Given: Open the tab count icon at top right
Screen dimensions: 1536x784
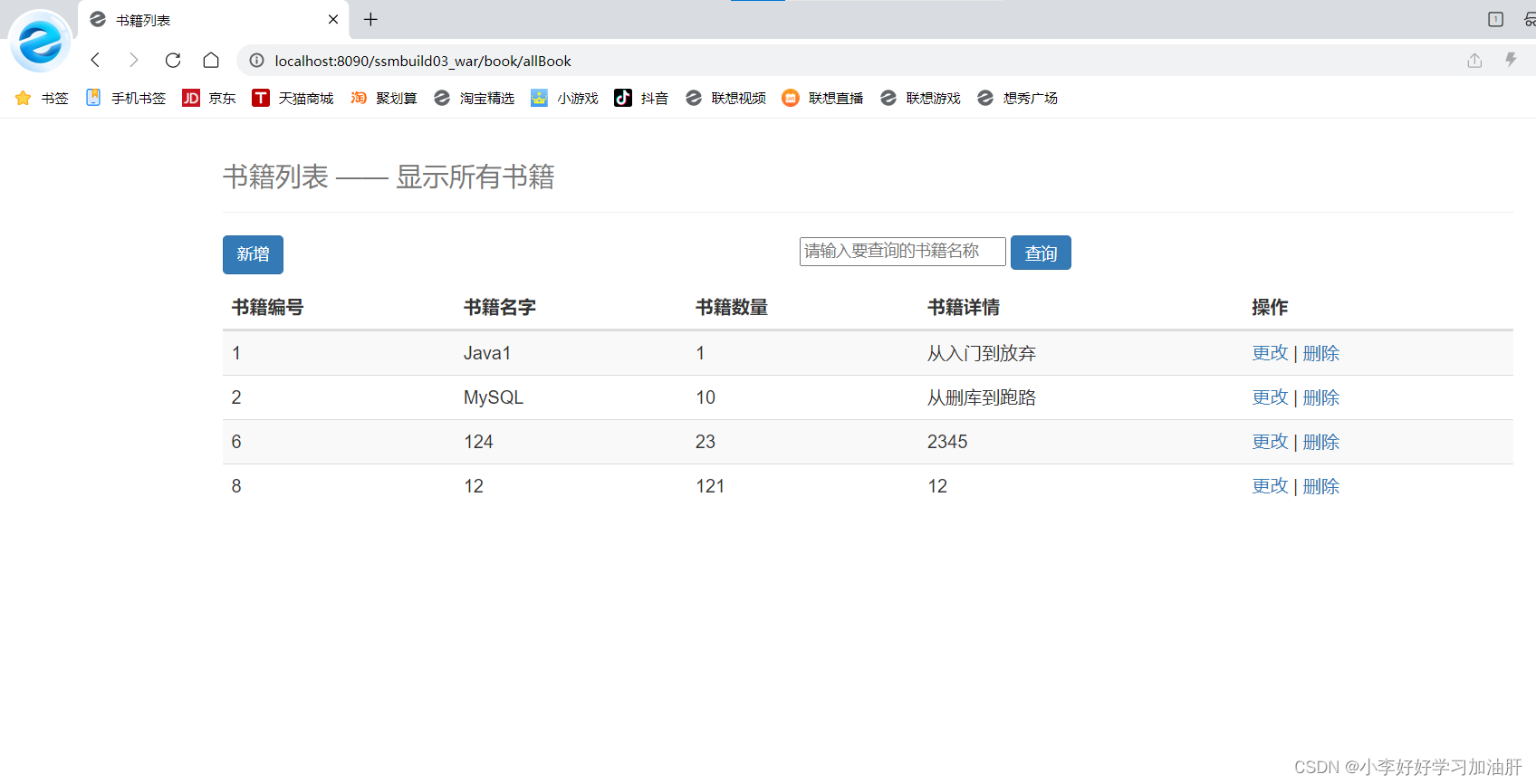Looking at the screenshot, I should coord(1495,19).
